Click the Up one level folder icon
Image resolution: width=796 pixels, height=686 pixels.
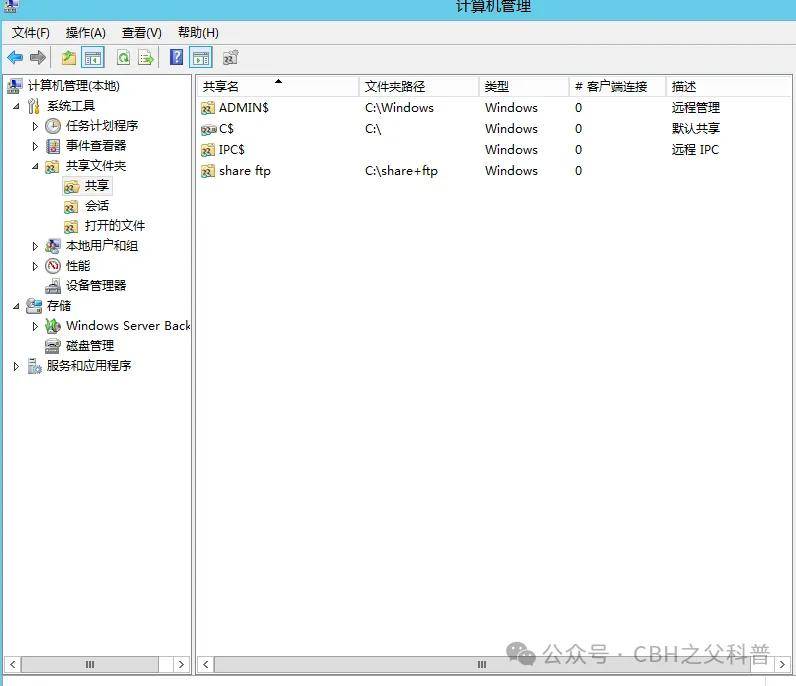pyautogui.click(x=69, y=58)
